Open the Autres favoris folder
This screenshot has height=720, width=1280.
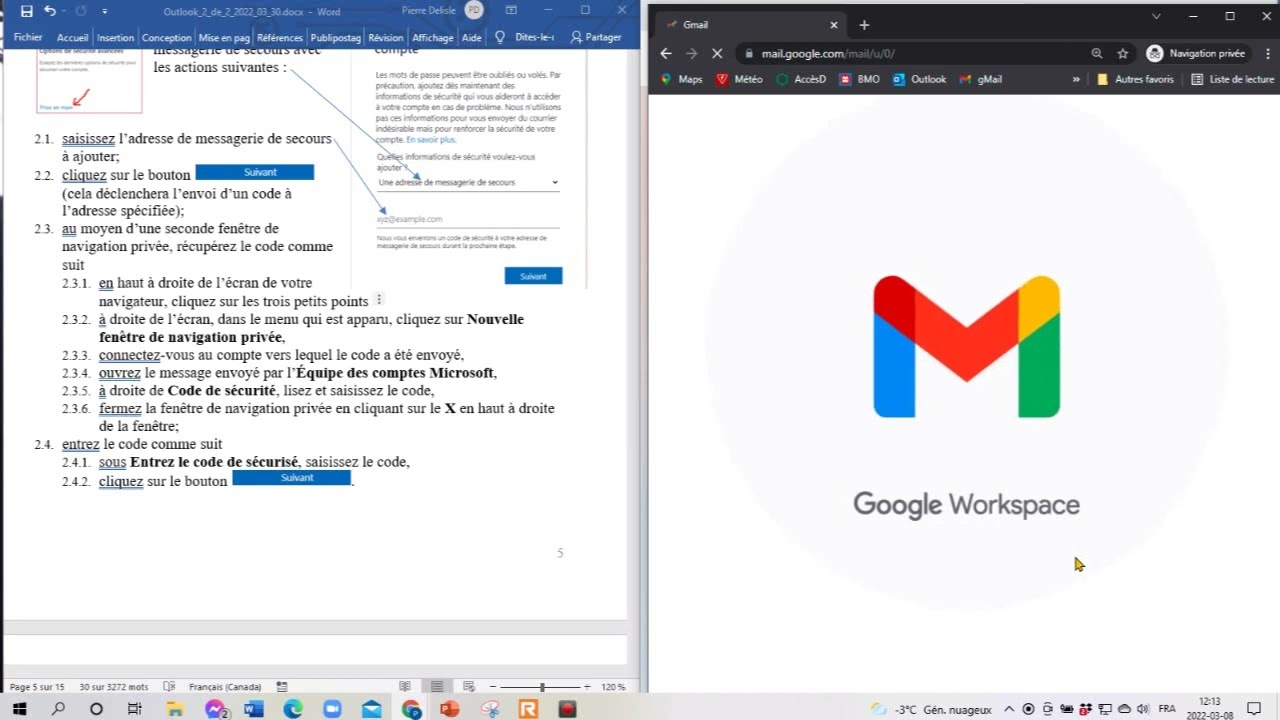pos(1135,79)
